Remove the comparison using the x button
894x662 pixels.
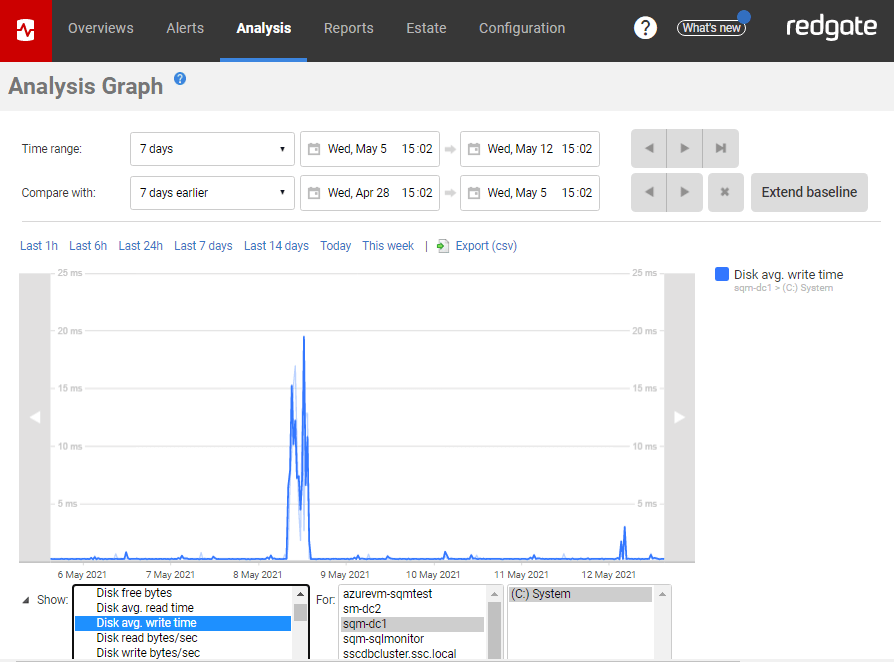[725, 192]
